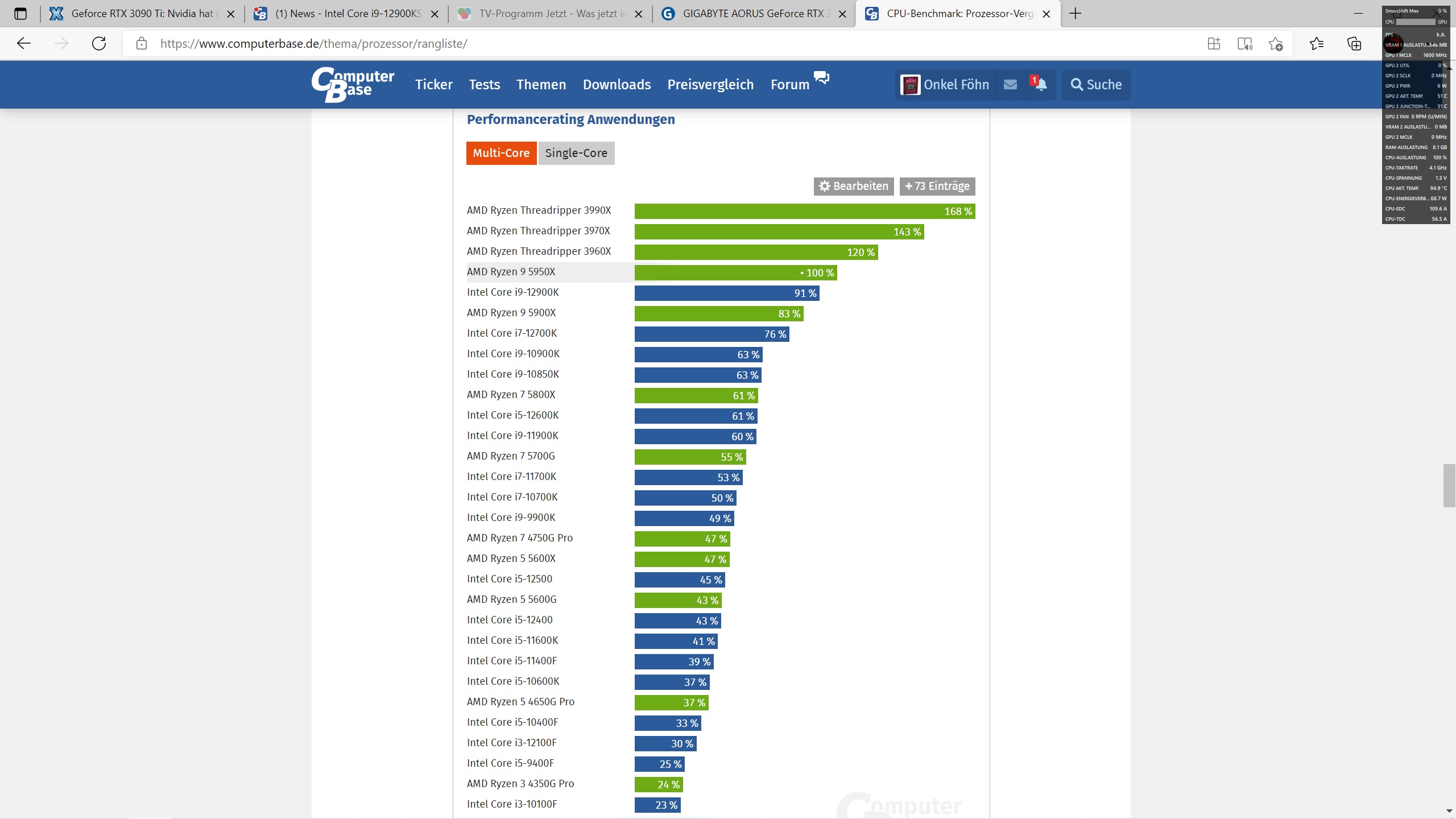The height and width of the screenshot is (819, 1456).
Task: Click the browser refresh icon
Action: point(99,43)
